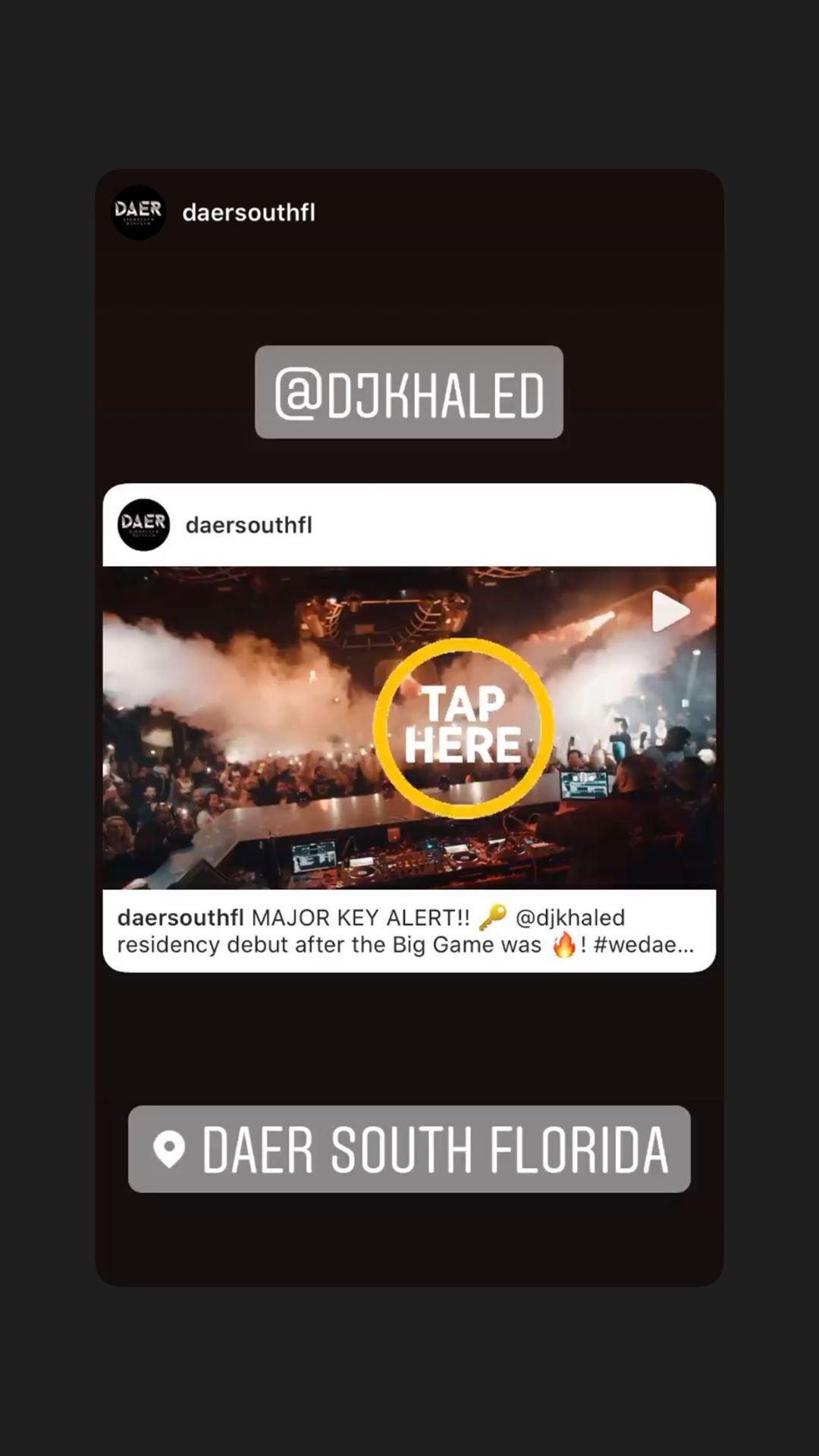The height and width of the screenshot is (1456, 819).
Task: Open the nightclub video thumbnail
Action: tap(409, 728)
